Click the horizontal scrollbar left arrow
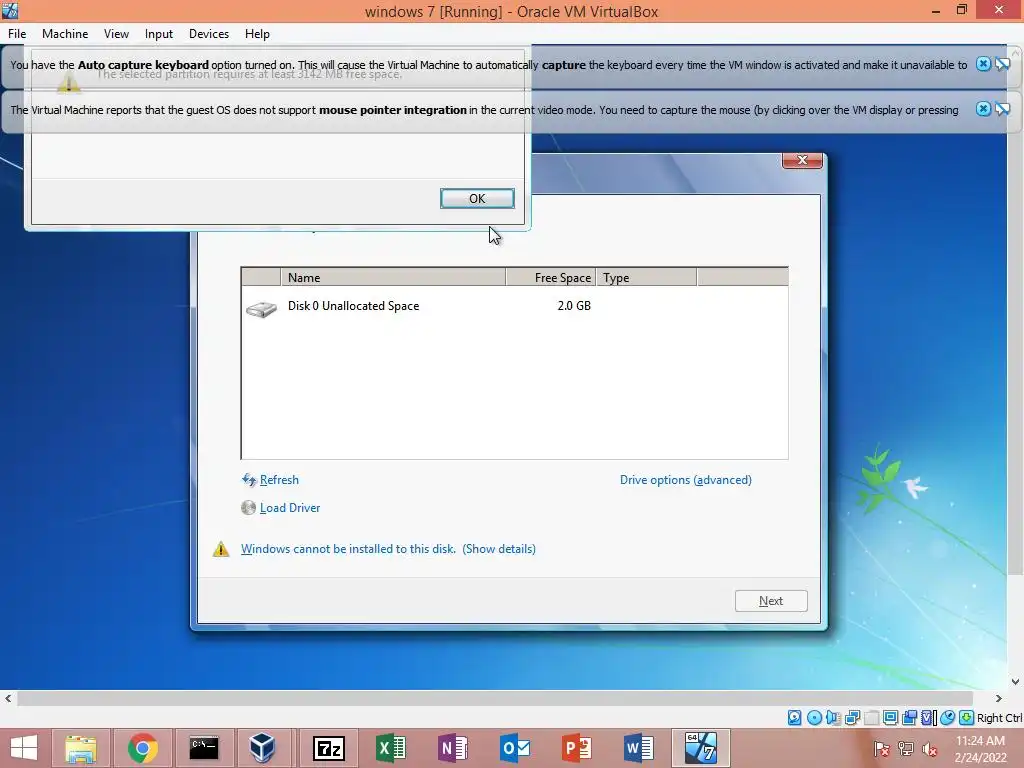The width and height of the screenshot is (1024, 768). [x=8, y=699]
